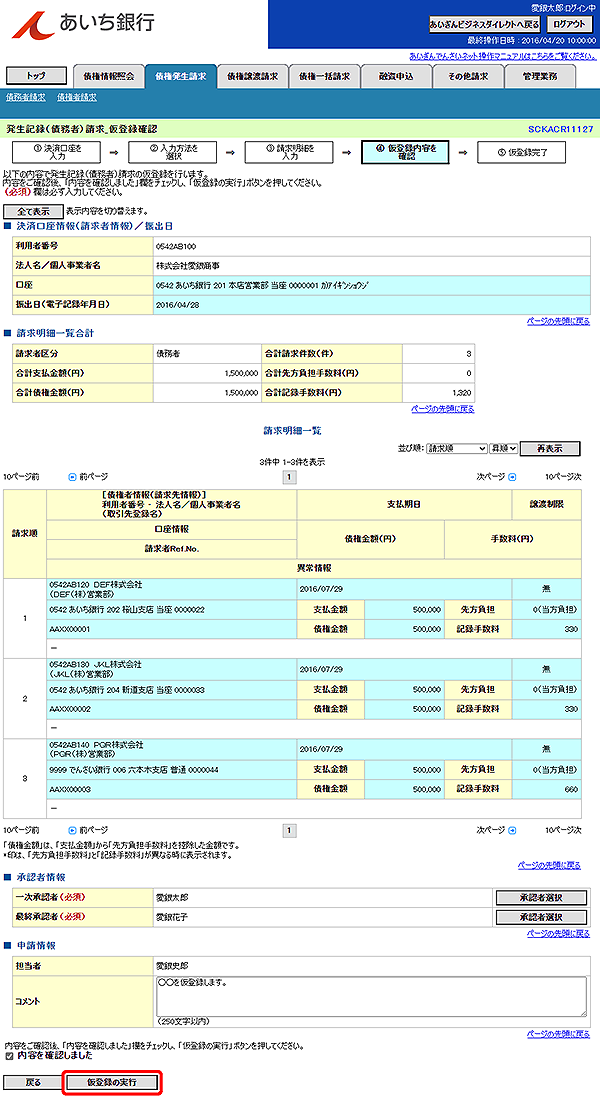The image size is (600, 1098).
Task: Click ページの先頭に戻る below 決済口座情報 table
Action: pos(558,321)
